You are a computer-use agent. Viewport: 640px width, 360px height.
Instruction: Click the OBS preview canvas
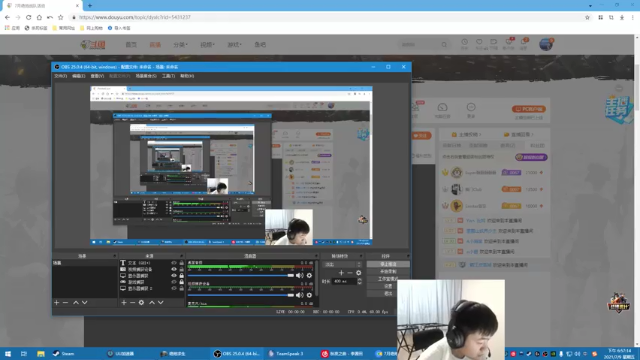click(x=231, y=166)
